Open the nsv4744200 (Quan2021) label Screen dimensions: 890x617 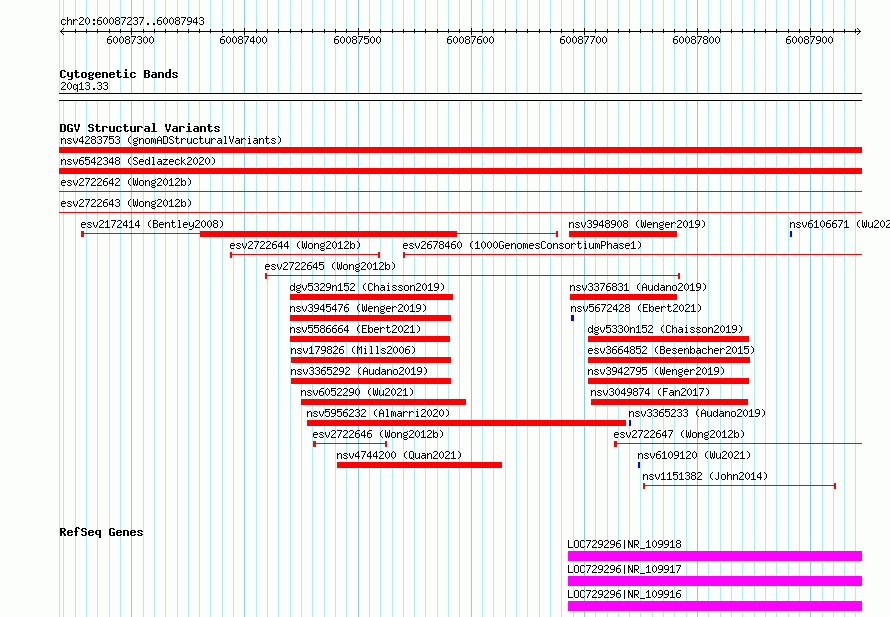[x=399, y=455]
